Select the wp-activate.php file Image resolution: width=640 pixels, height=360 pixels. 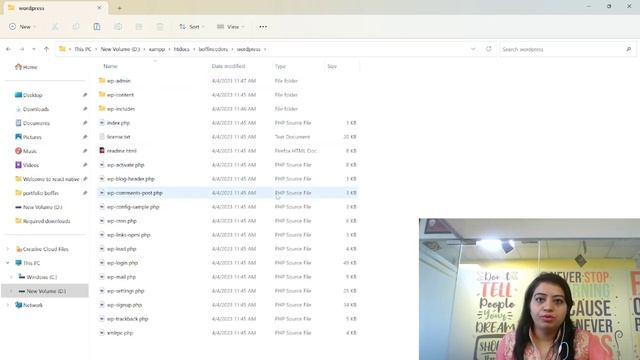click(126, 165)
